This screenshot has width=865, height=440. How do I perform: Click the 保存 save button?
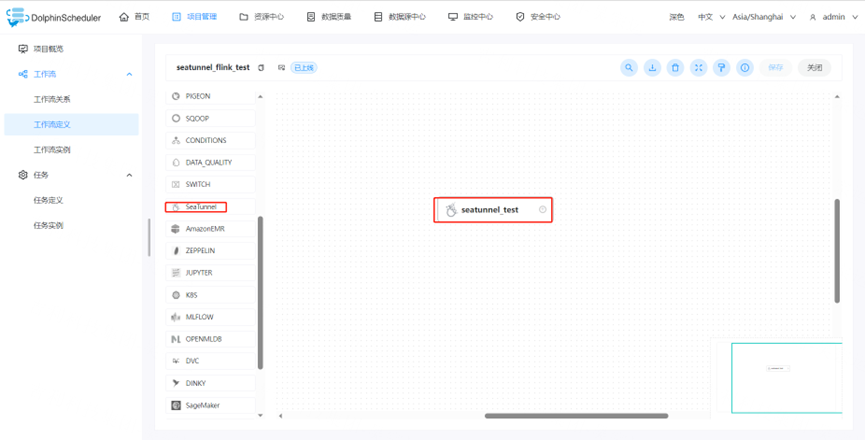coord(775,68)
